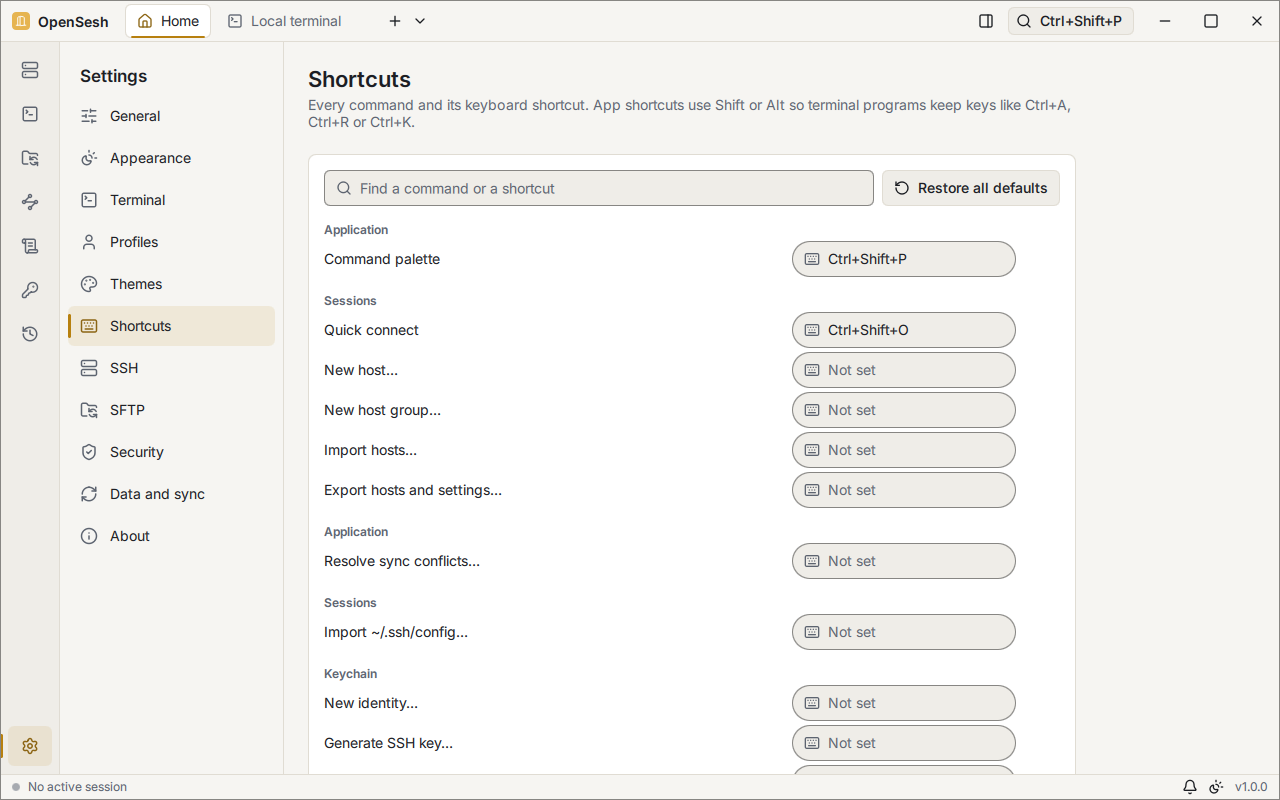Open the Themes settings section
The width and height of the screenshot is (1280, 800).
[171, 284]
